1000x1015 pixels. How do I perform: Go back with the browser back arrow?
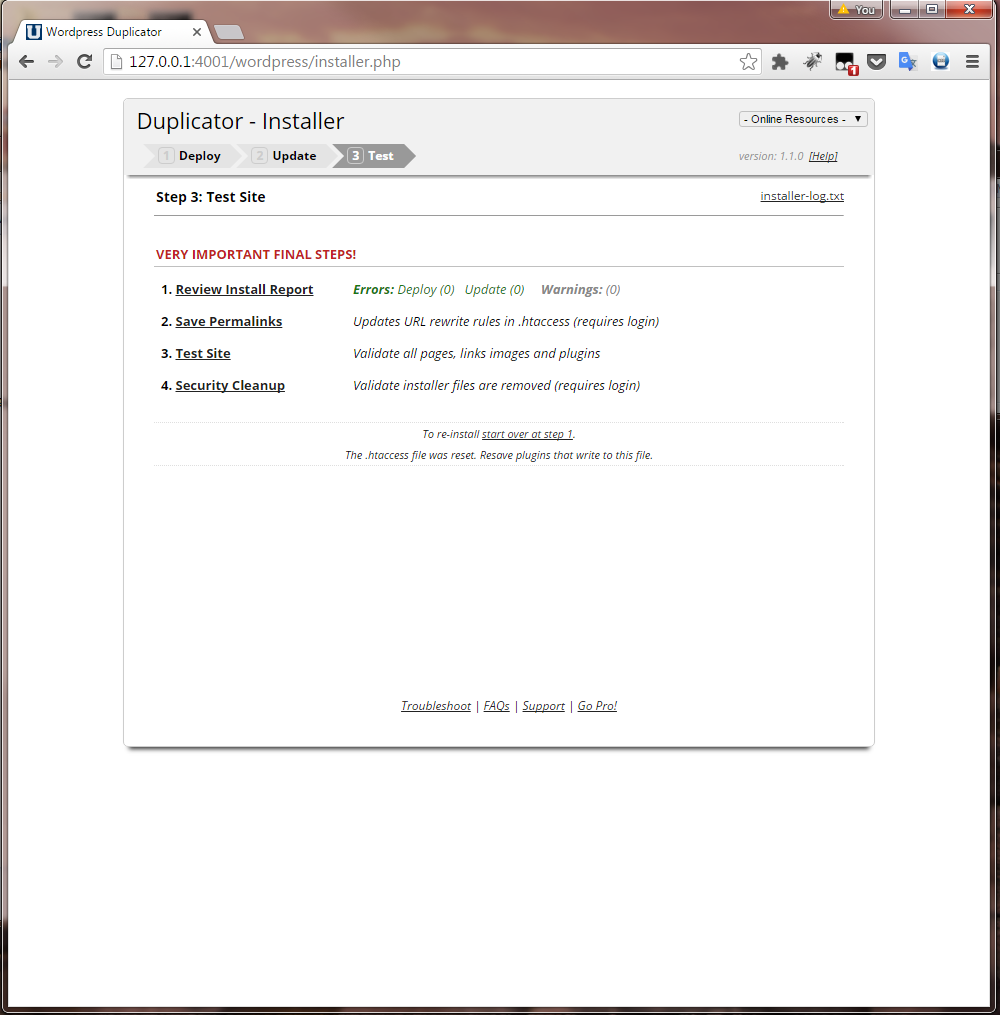point(27,61)
